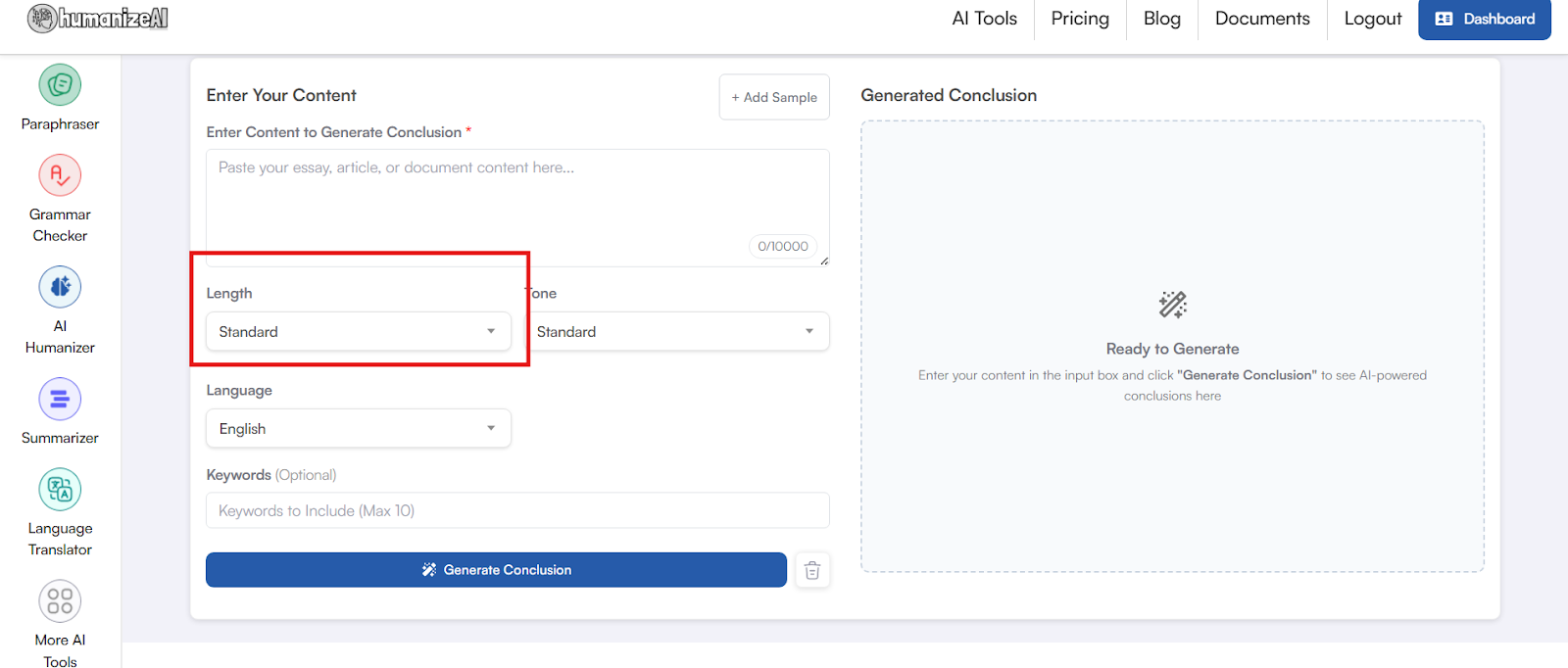Open the AI Humanizer icon
The height and width of the screenshot is (668, 1568).
(60, 287)
